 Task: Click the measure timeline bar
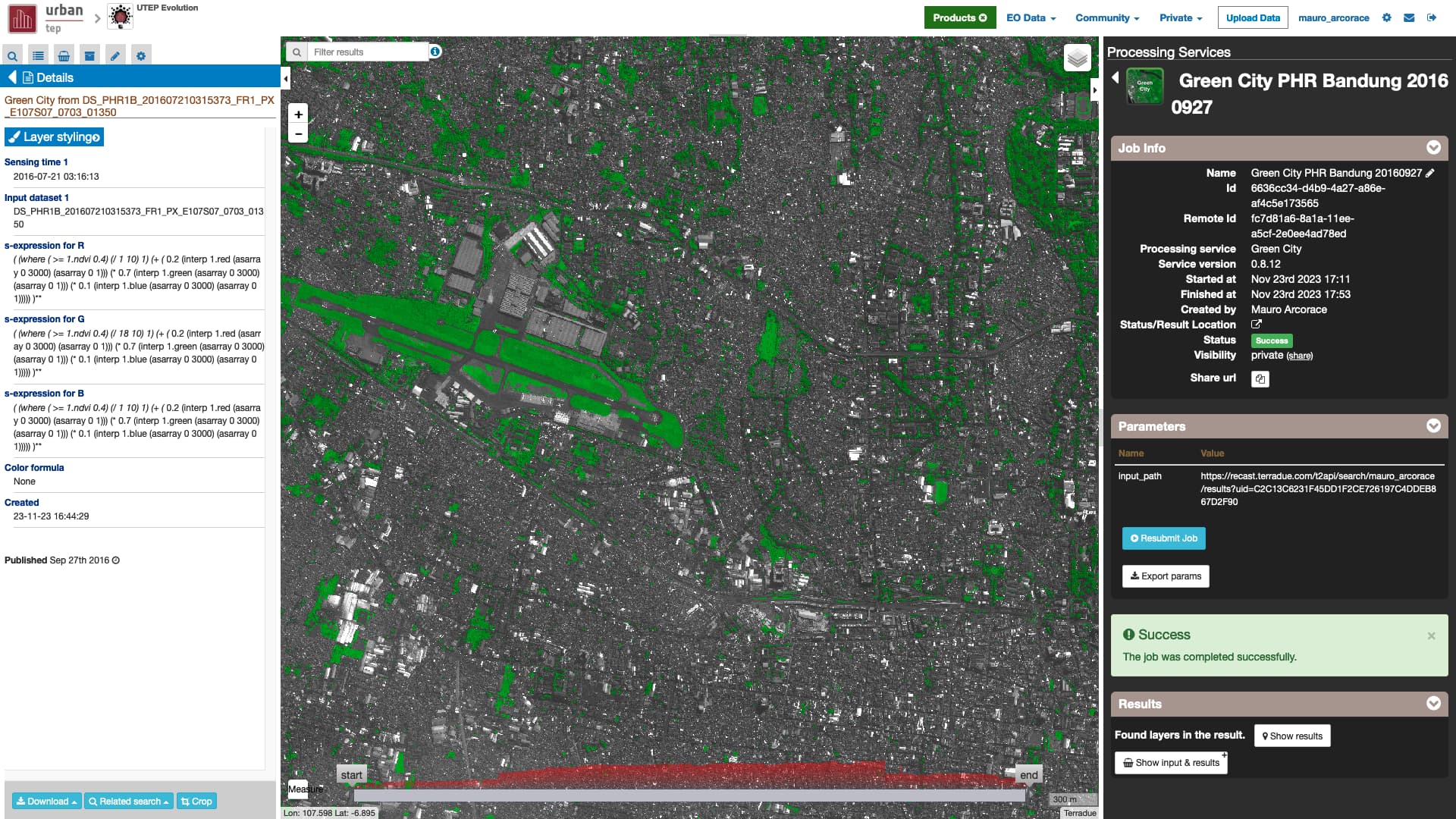[x=689, y=795]
